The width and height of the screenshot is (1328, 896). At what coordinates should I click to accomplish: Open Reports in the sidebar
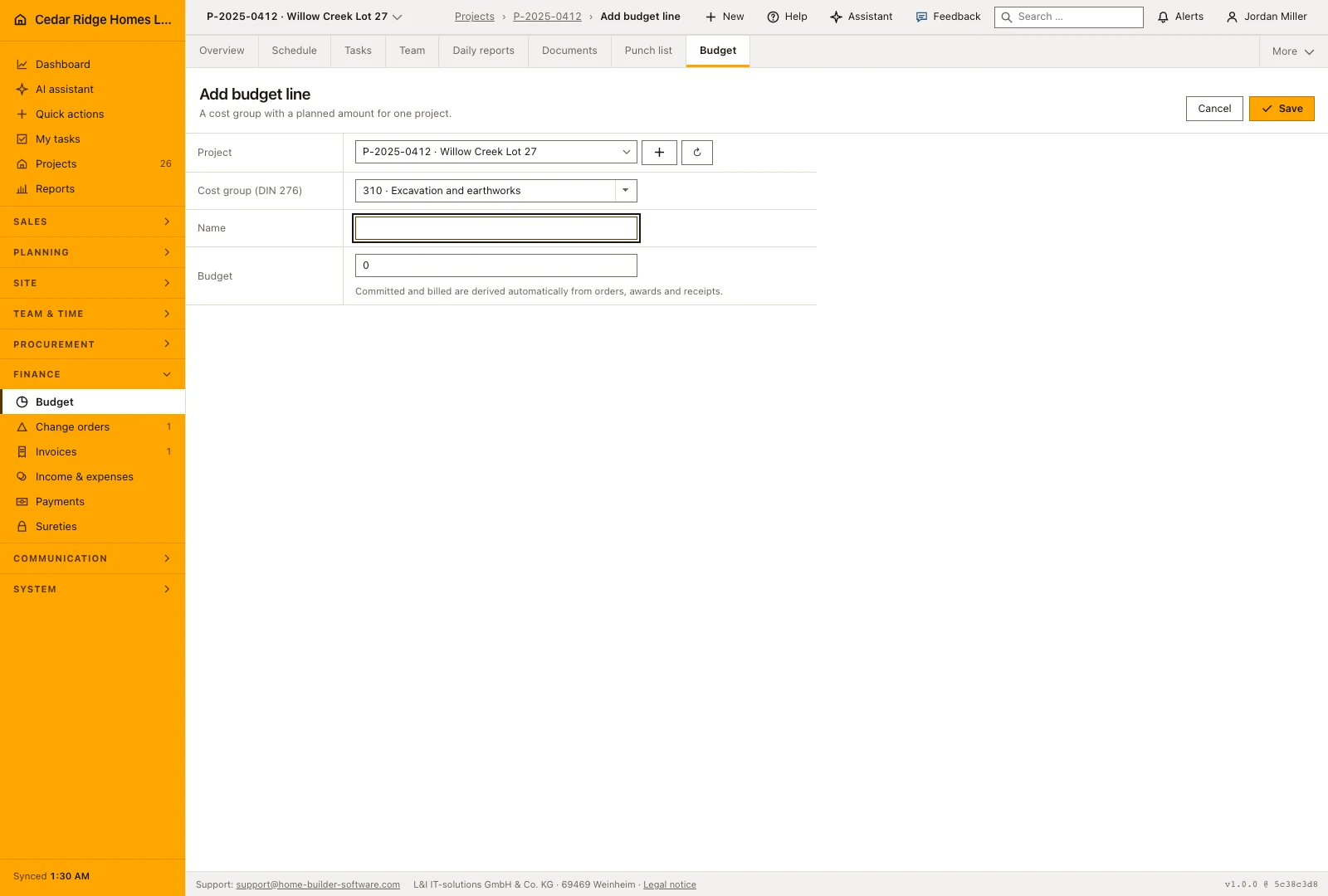pyautogui.click(x=92, y=188)
